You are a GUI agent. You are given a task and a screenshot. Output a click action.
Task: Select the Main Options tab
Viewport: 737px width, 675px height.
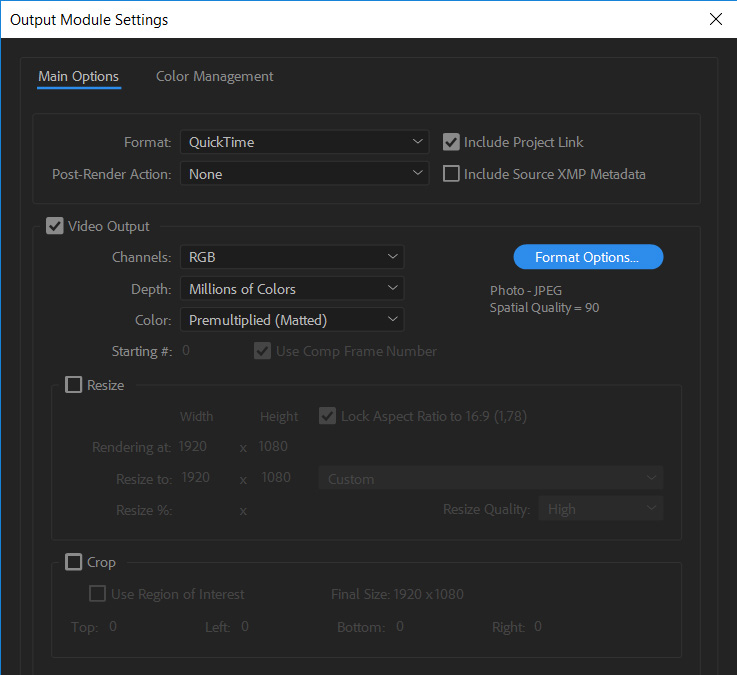78,76
